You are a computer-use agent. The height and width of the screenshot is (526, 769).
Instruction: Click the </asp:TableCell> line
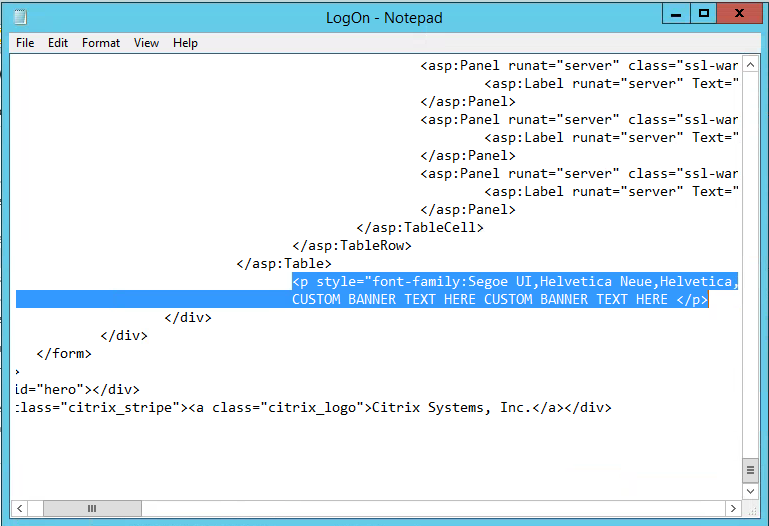tap(420, 227)
